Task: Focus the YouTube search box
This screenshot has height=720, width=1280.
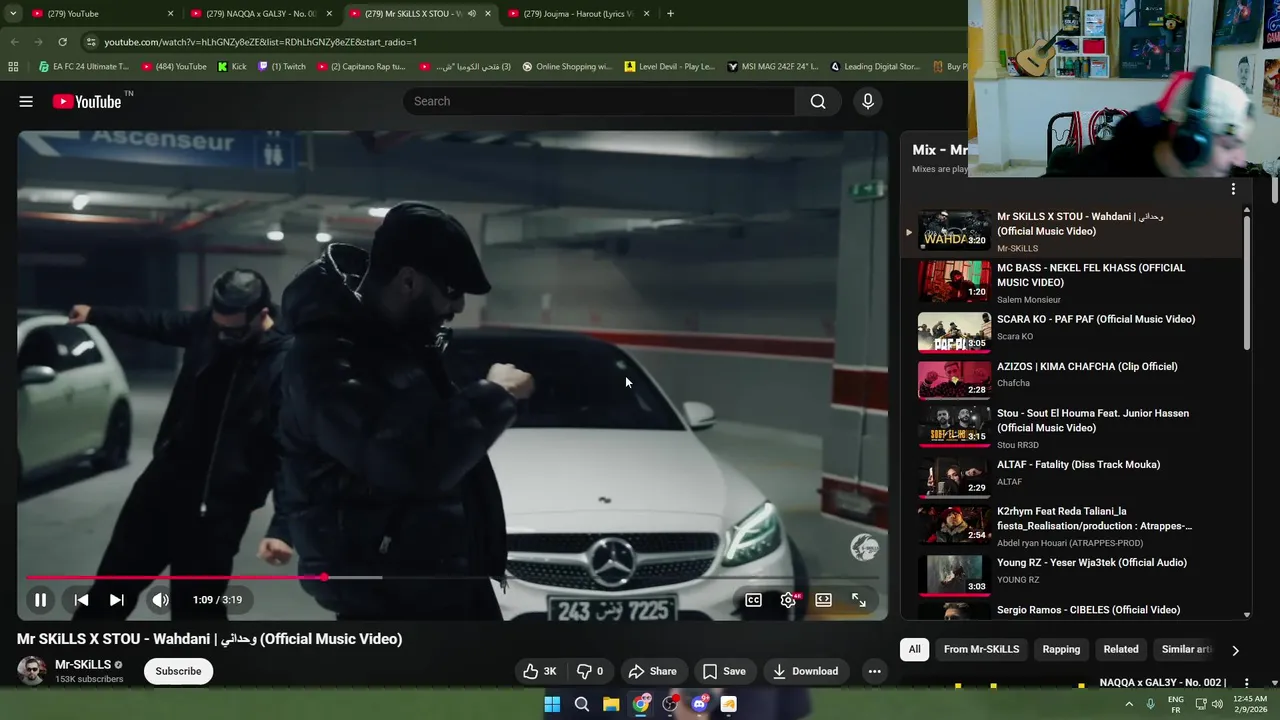Action: click(600, 101)
